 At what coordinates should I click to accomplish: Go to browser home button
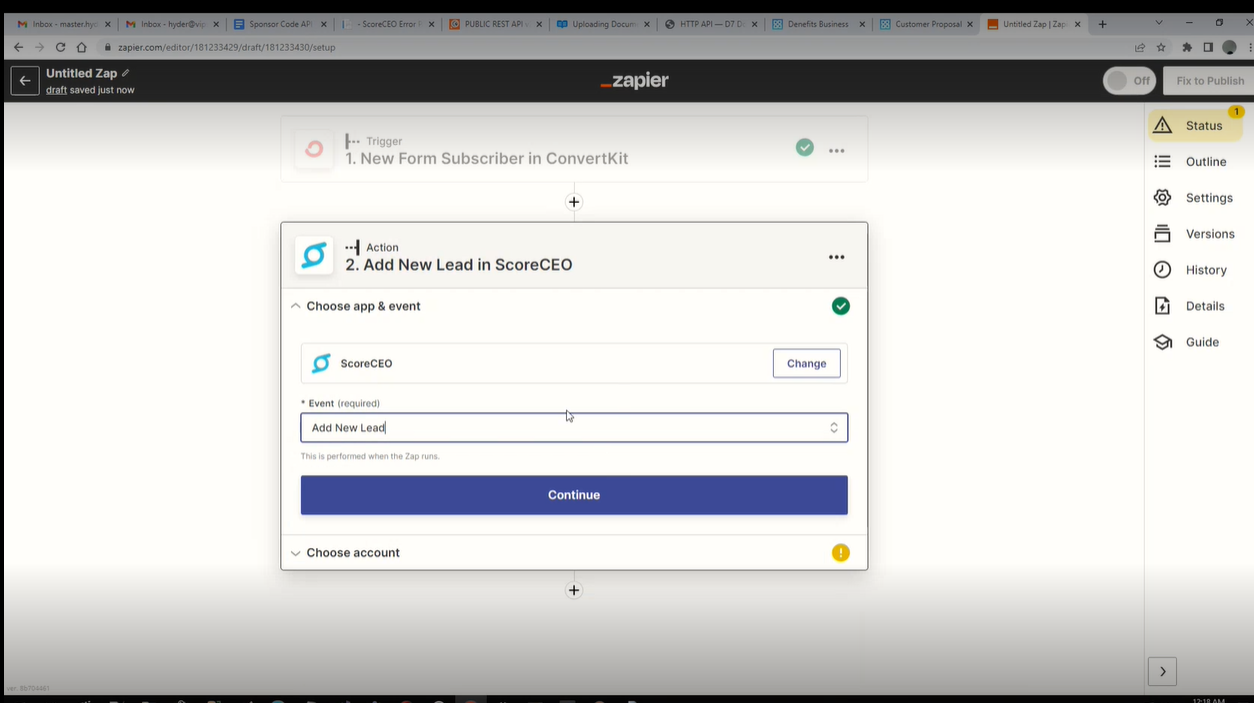coord(82,47)
